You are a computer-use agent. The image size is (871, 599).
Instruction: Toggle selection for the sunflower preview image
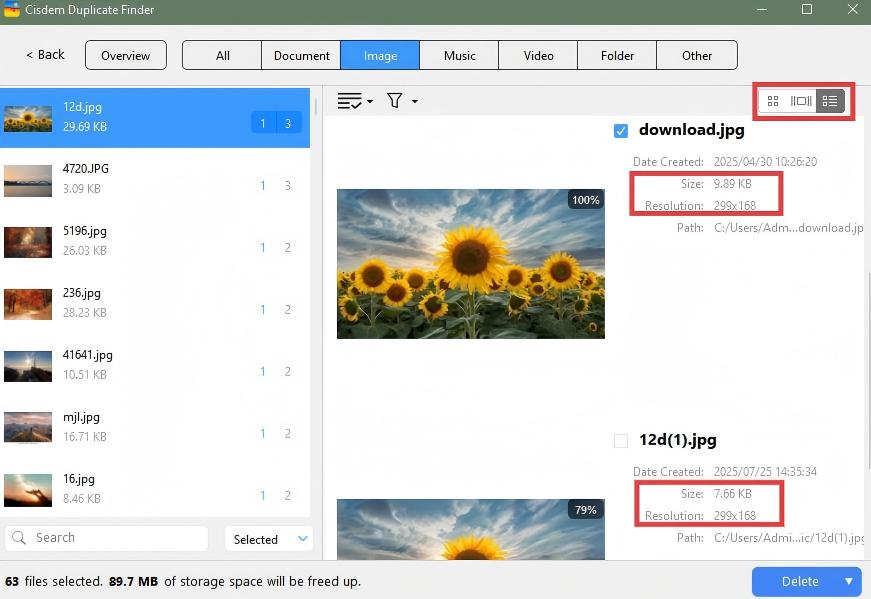(x=470, y=263)
